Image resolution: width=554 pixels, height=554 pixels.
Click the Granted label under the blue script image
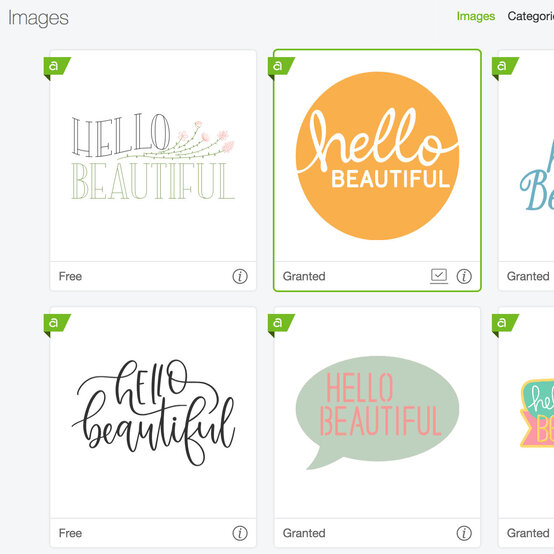[528, 276]
